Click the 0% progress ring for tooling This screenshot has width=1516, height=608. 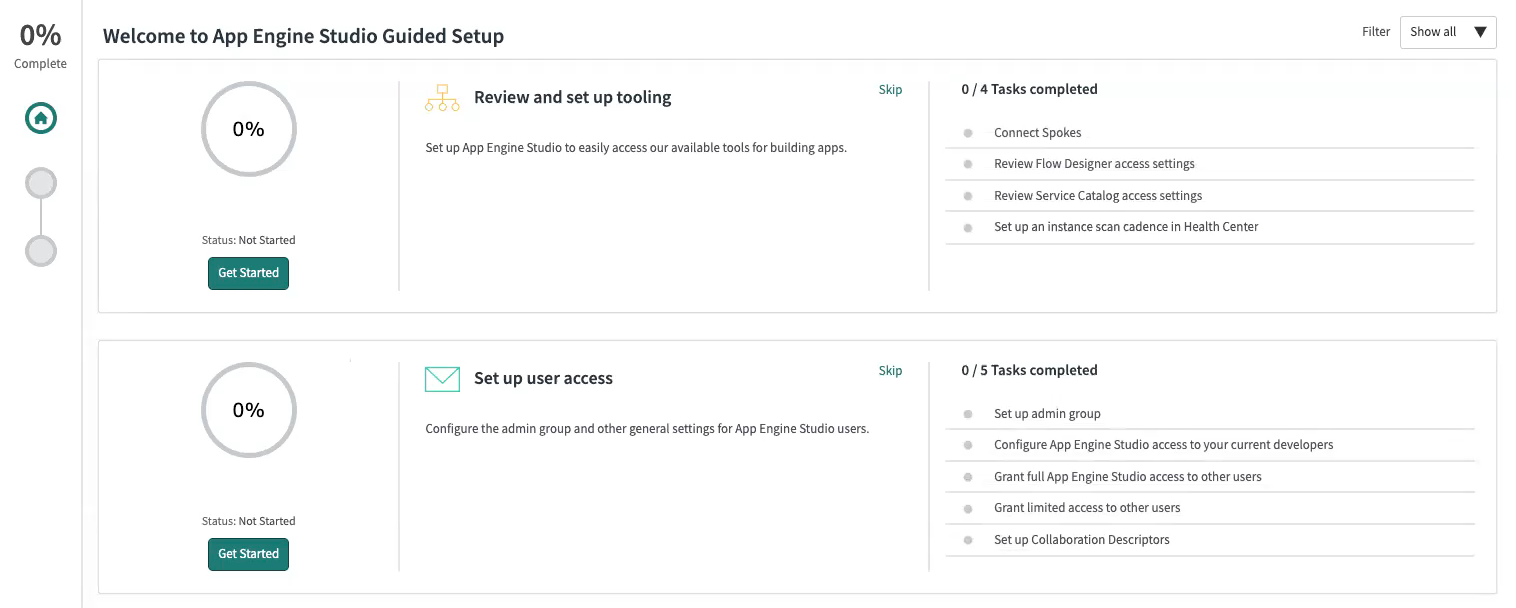click(248, 129)
